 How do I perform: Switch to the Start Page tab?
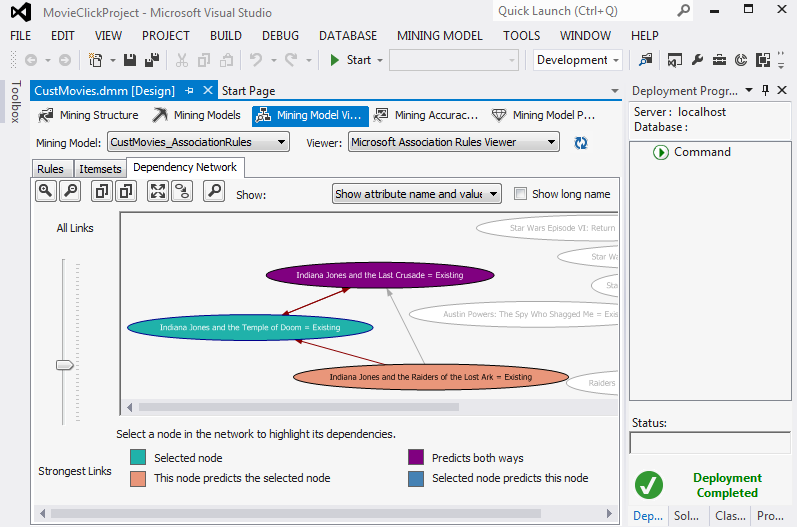coord(249,91)
